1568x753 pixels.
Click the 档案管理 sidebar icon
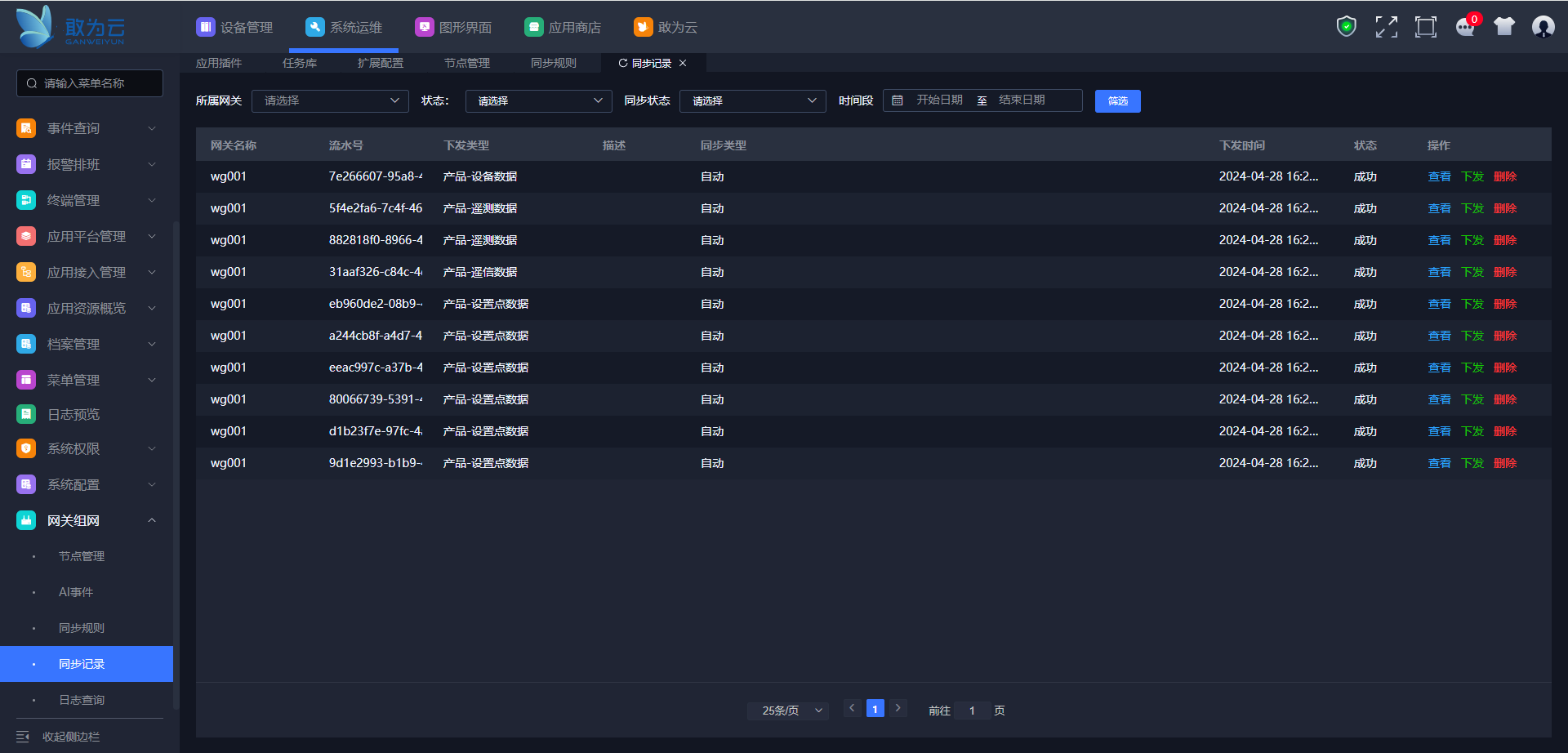(x=26, y=344)
